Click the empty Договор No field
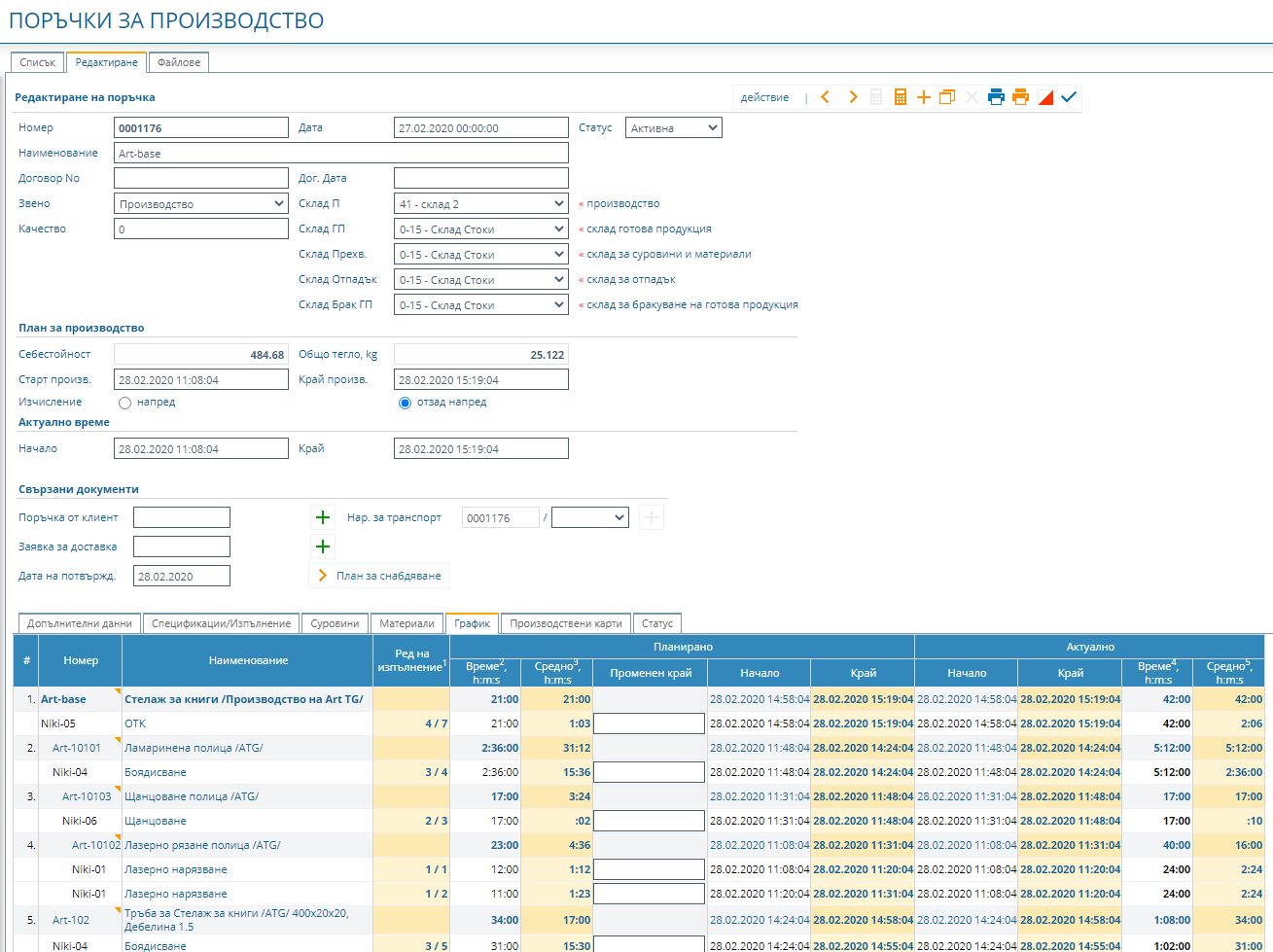The height and width of the screenshot is (952, 1273). pos(201,178)
